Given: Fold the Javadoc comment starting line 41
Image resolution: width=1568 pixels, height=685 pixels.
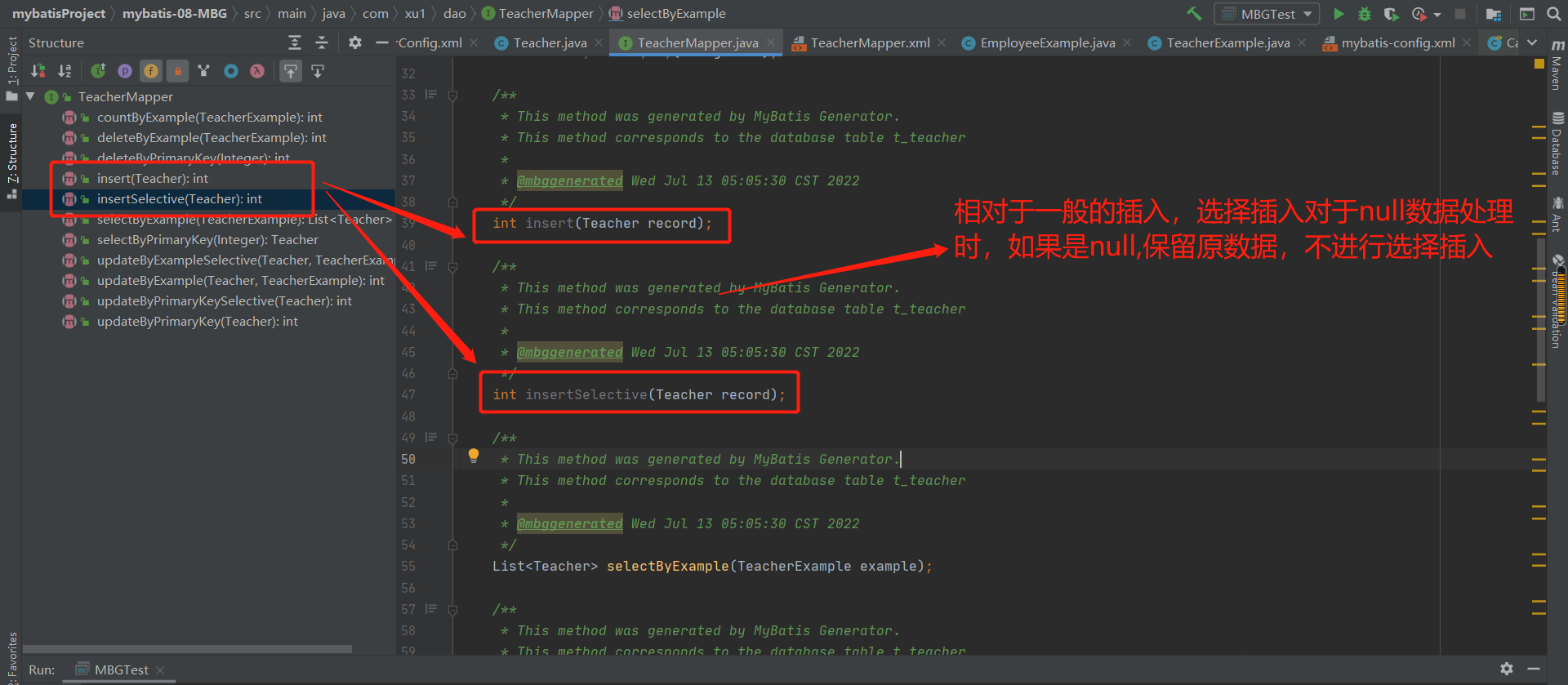Looking at the screenshot, I should click(452, 266).
